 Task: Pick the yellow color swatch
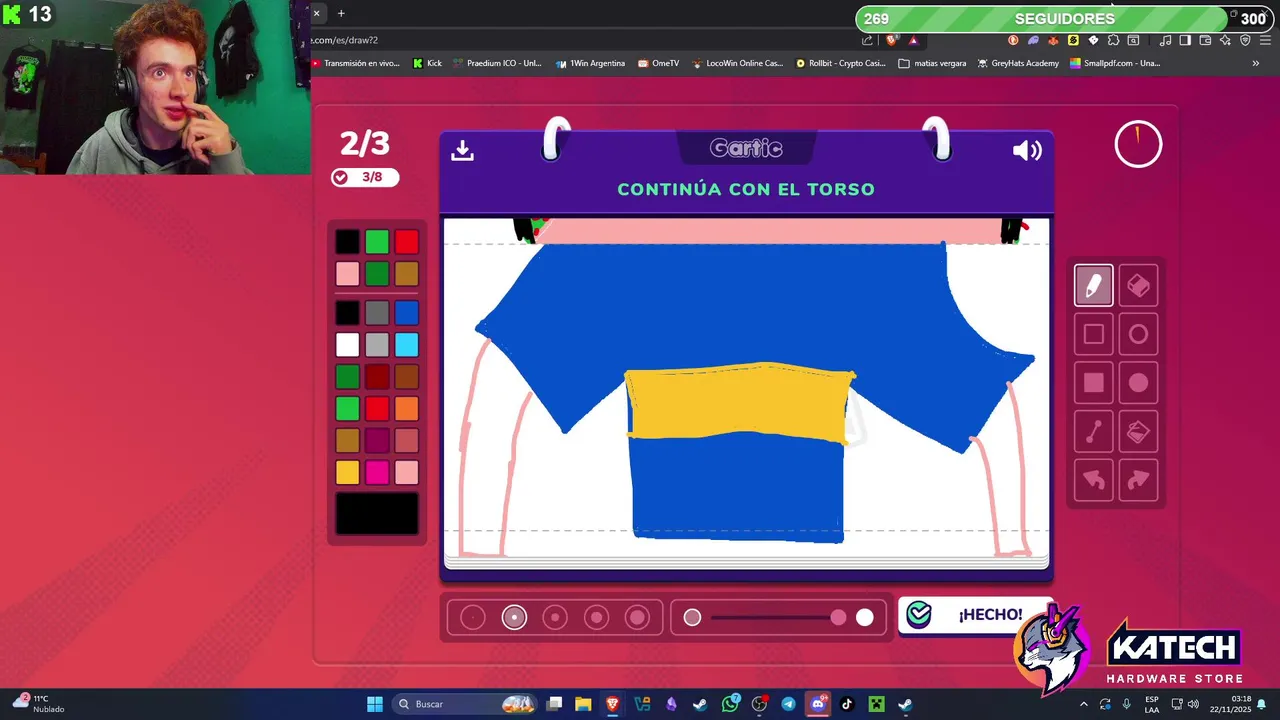point(347,472)
